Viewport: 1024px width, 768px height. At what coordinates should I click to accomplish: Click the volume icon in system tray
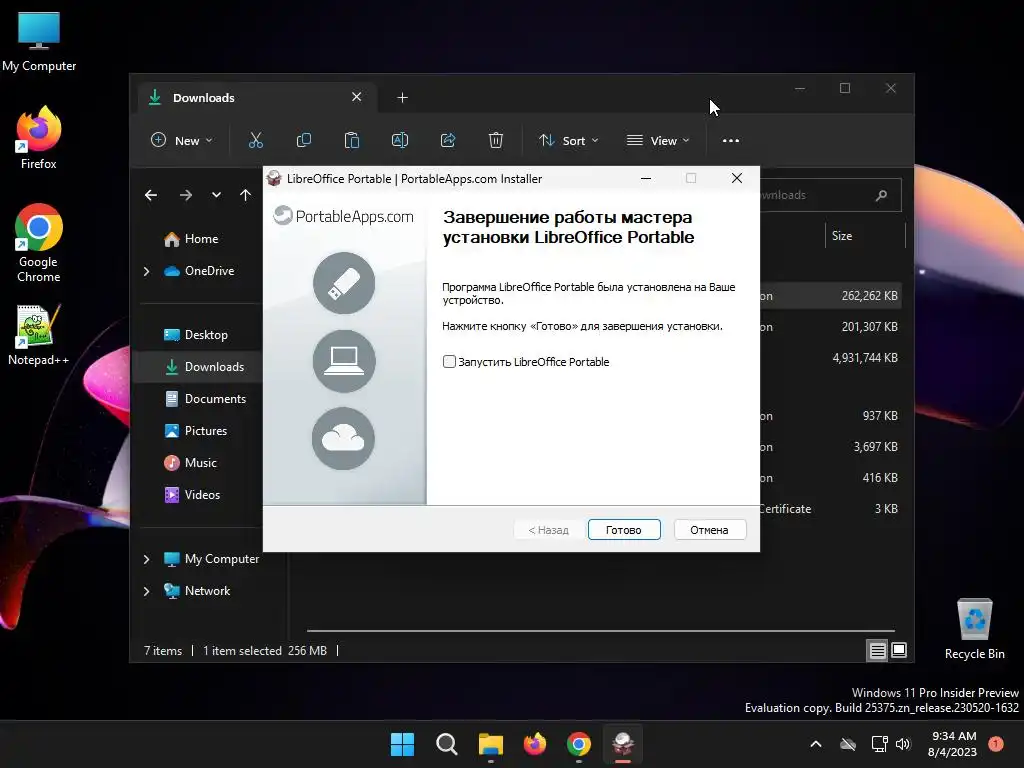pos(903,744)
